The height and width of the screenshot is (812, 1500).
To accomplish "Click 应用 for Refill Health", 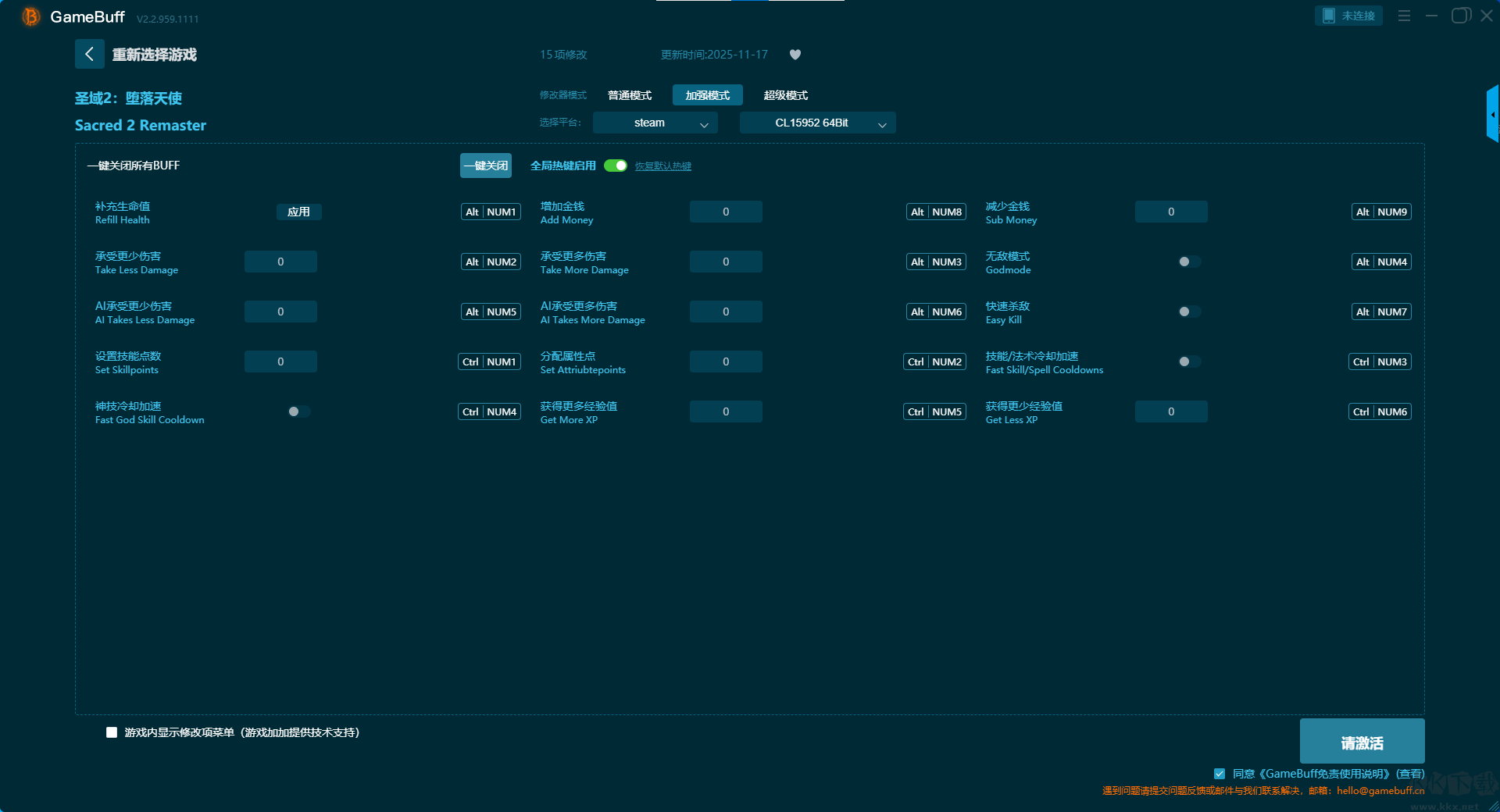I will click(x=299, y=212).
